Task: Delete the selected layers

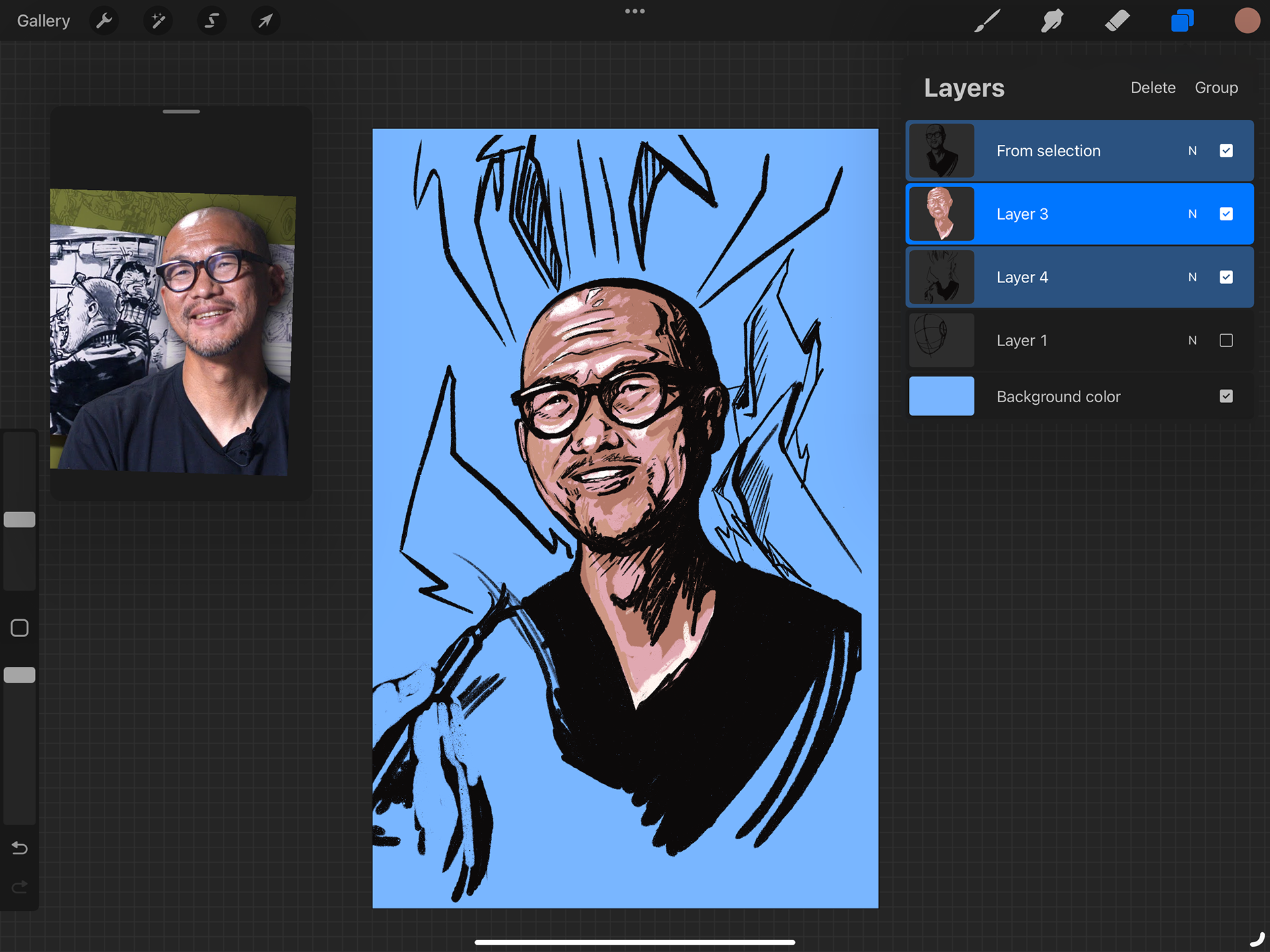Action: [x=1152, y=88]
